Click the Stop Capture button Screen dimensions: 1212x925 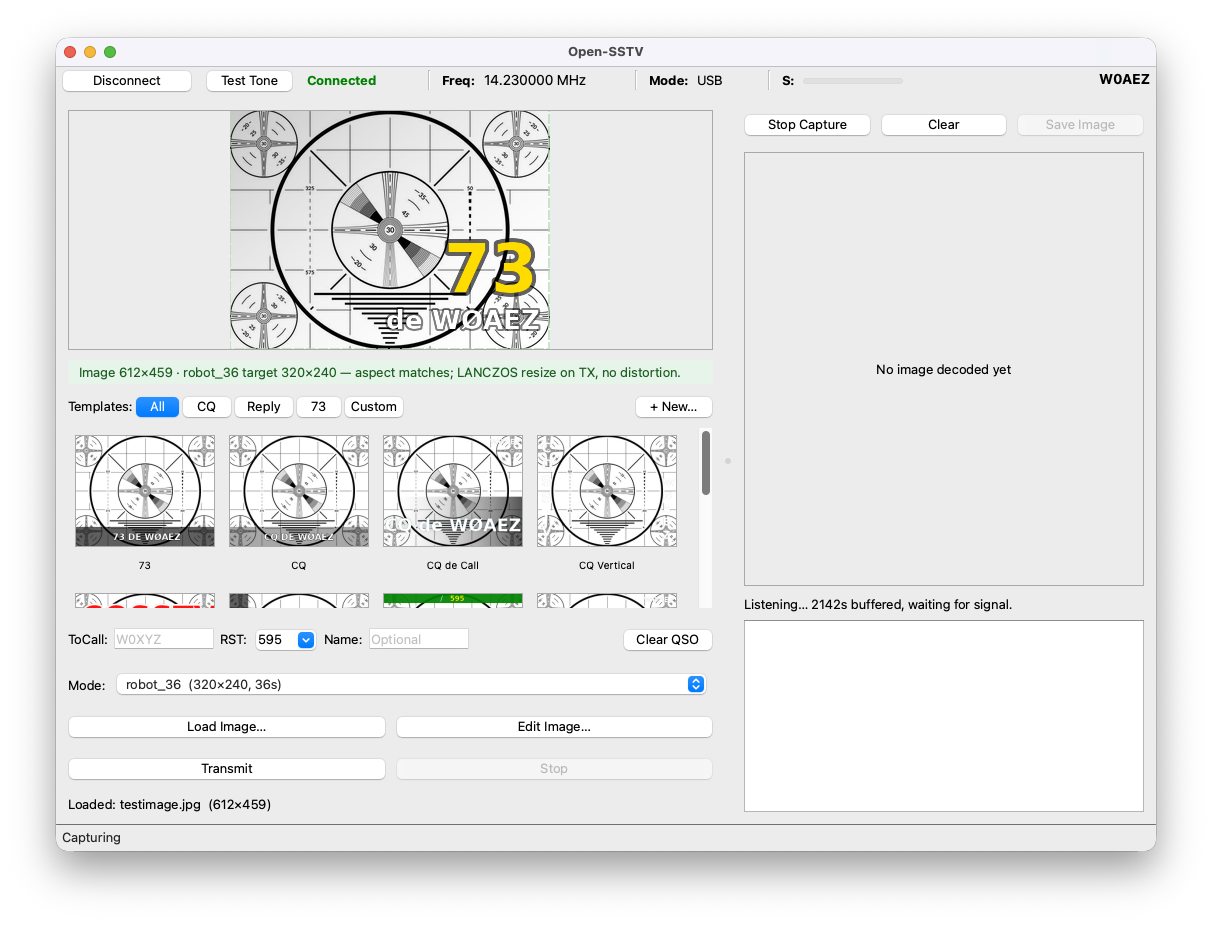(807, 125)
